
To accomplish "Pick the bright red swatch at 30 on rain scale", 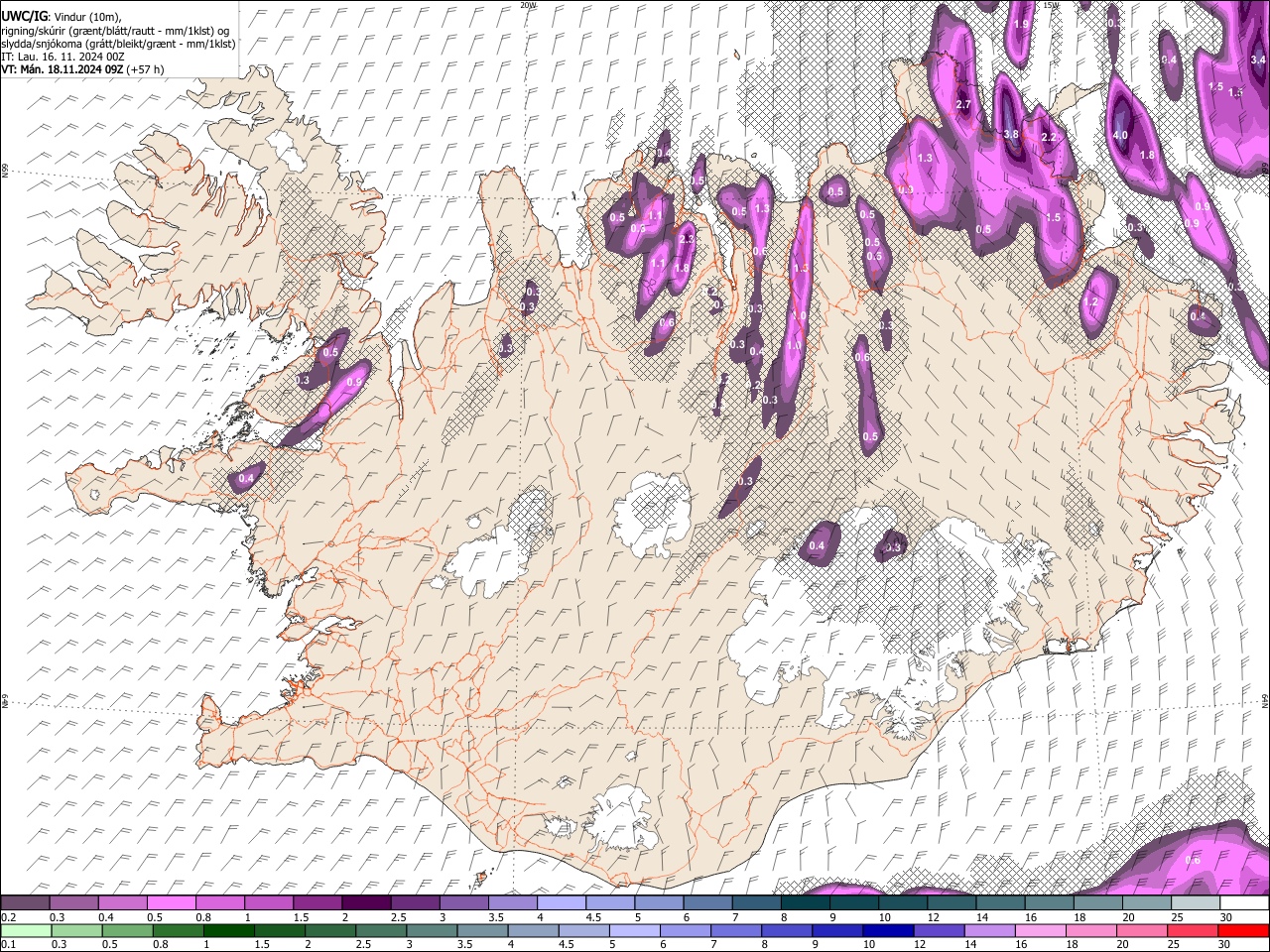I will click(x=1242, y=930).
